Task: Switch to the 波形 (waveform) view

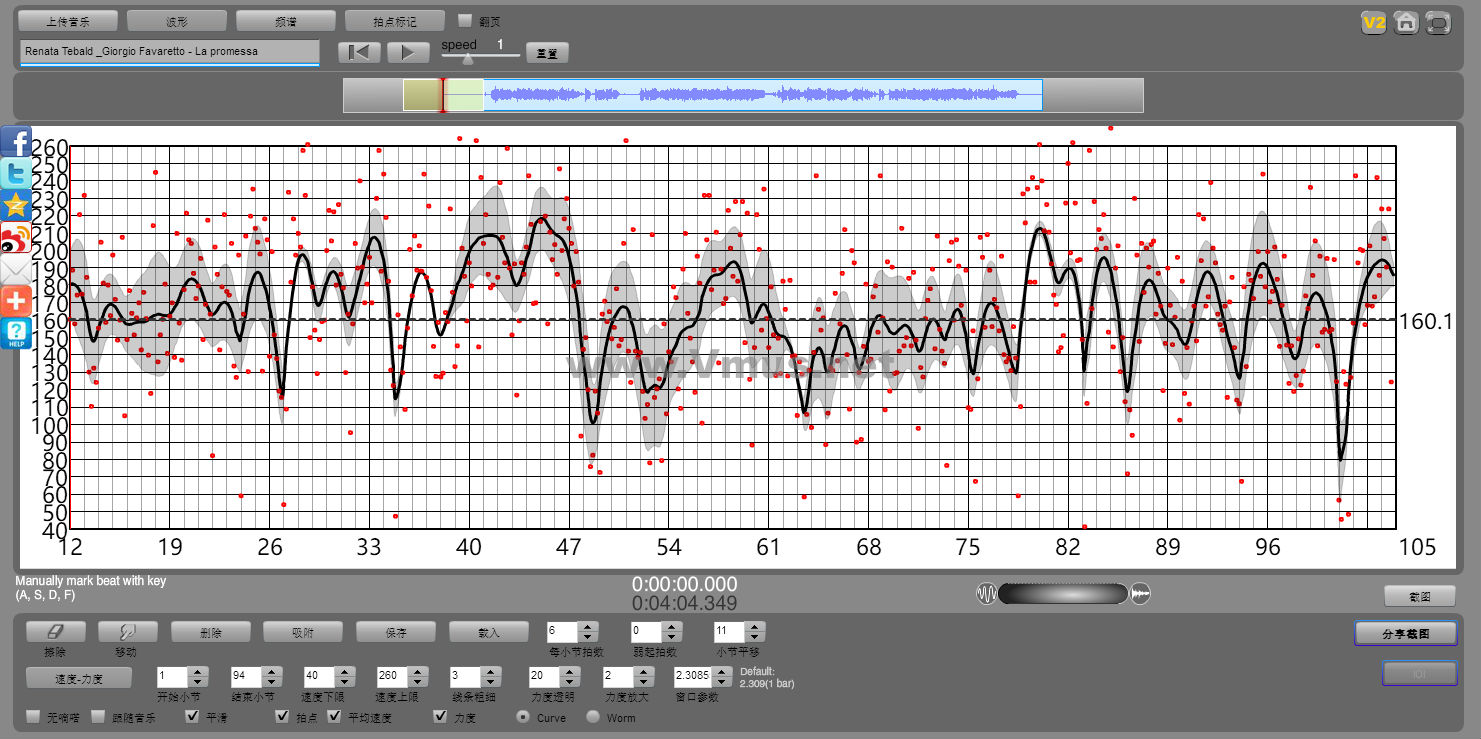Action: click(x=177, y=21)
